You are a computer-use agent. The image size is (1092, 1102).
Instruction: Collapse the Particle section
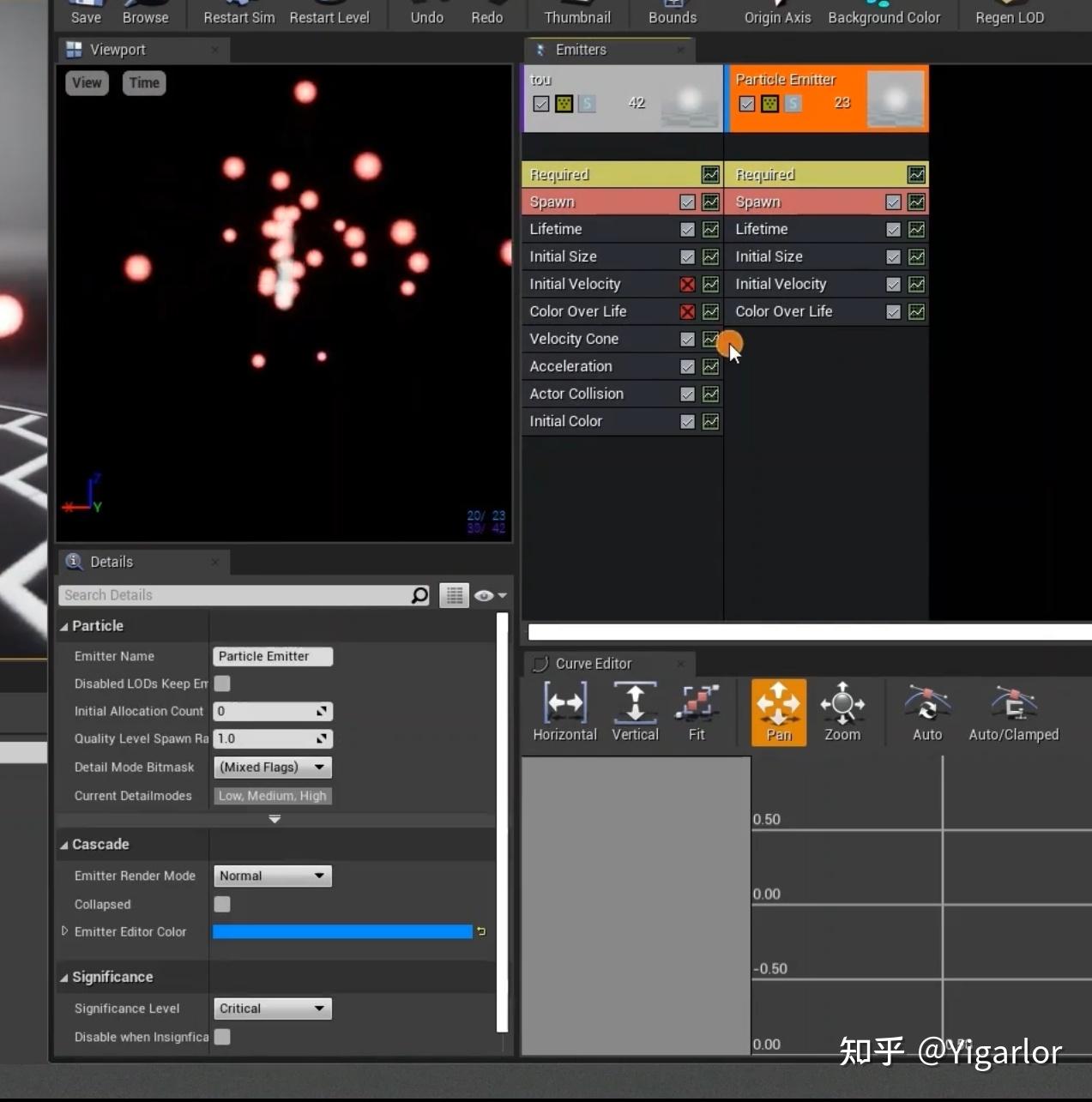pyautogui.click(x=63, y=627)
